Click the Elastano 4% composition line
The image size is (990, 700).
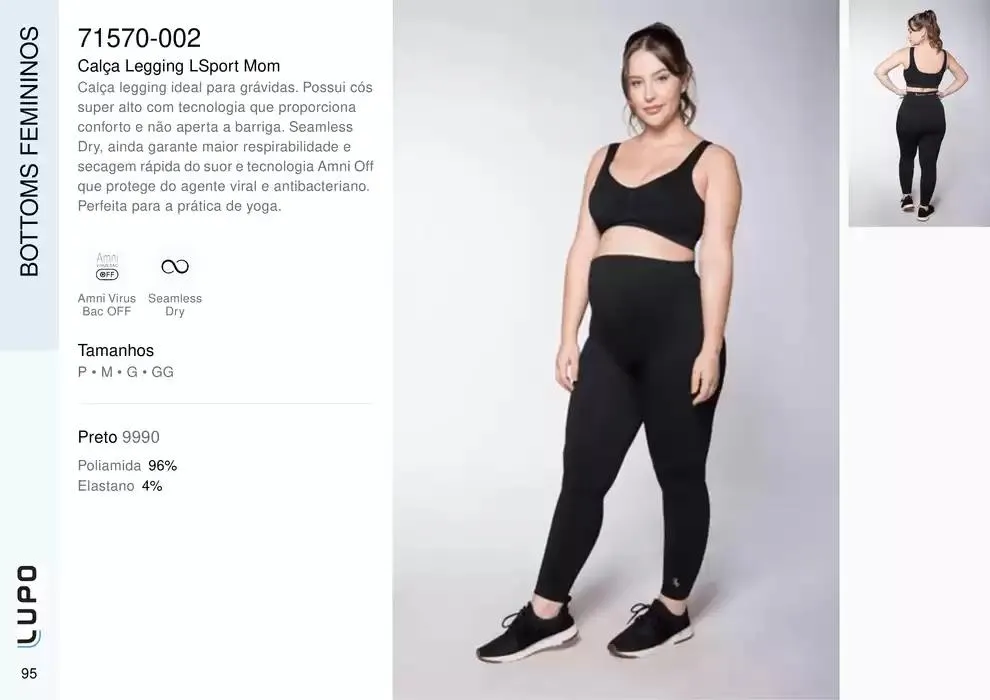pyautogui.click(x=120, y=486)
